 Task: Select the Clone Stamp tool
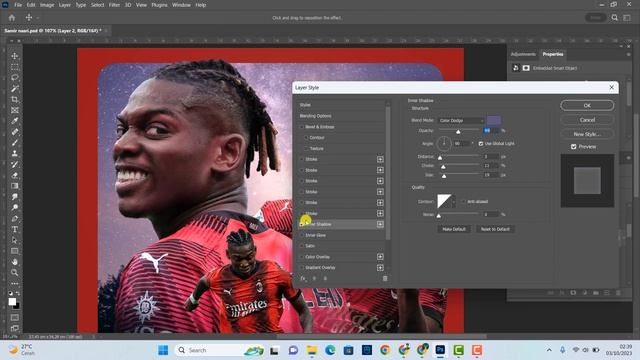[x=15, y=153]
